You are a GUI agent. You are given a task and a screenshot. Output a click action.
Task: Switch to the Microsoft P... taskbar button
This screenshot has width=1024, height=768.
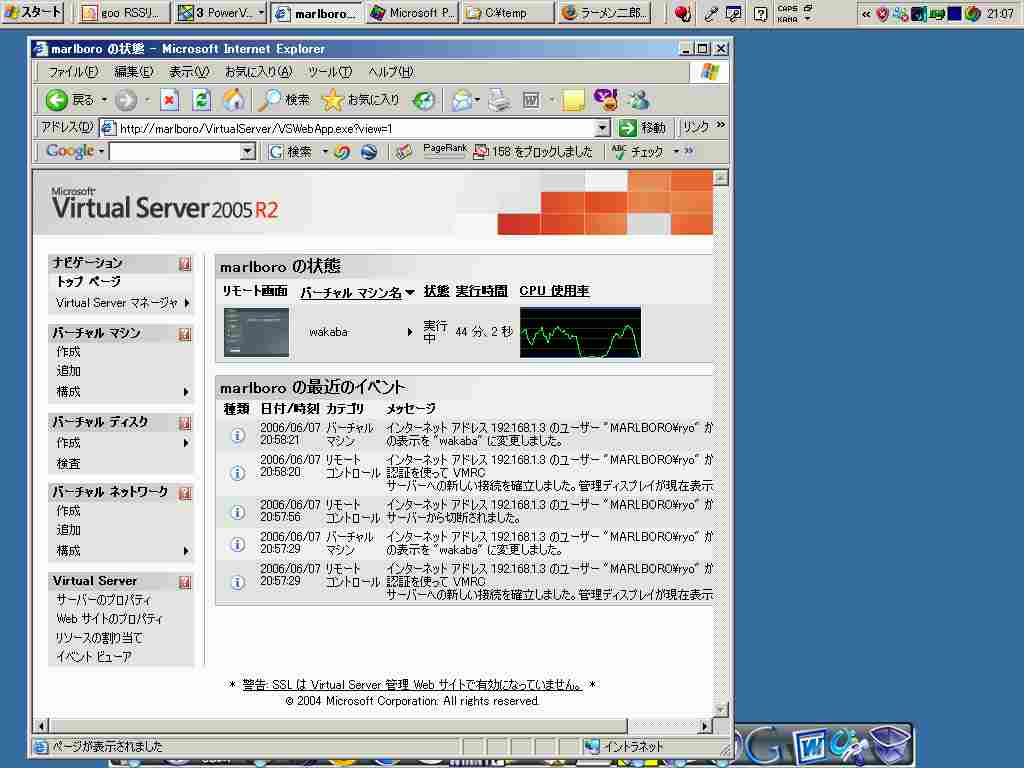point(413,13)
